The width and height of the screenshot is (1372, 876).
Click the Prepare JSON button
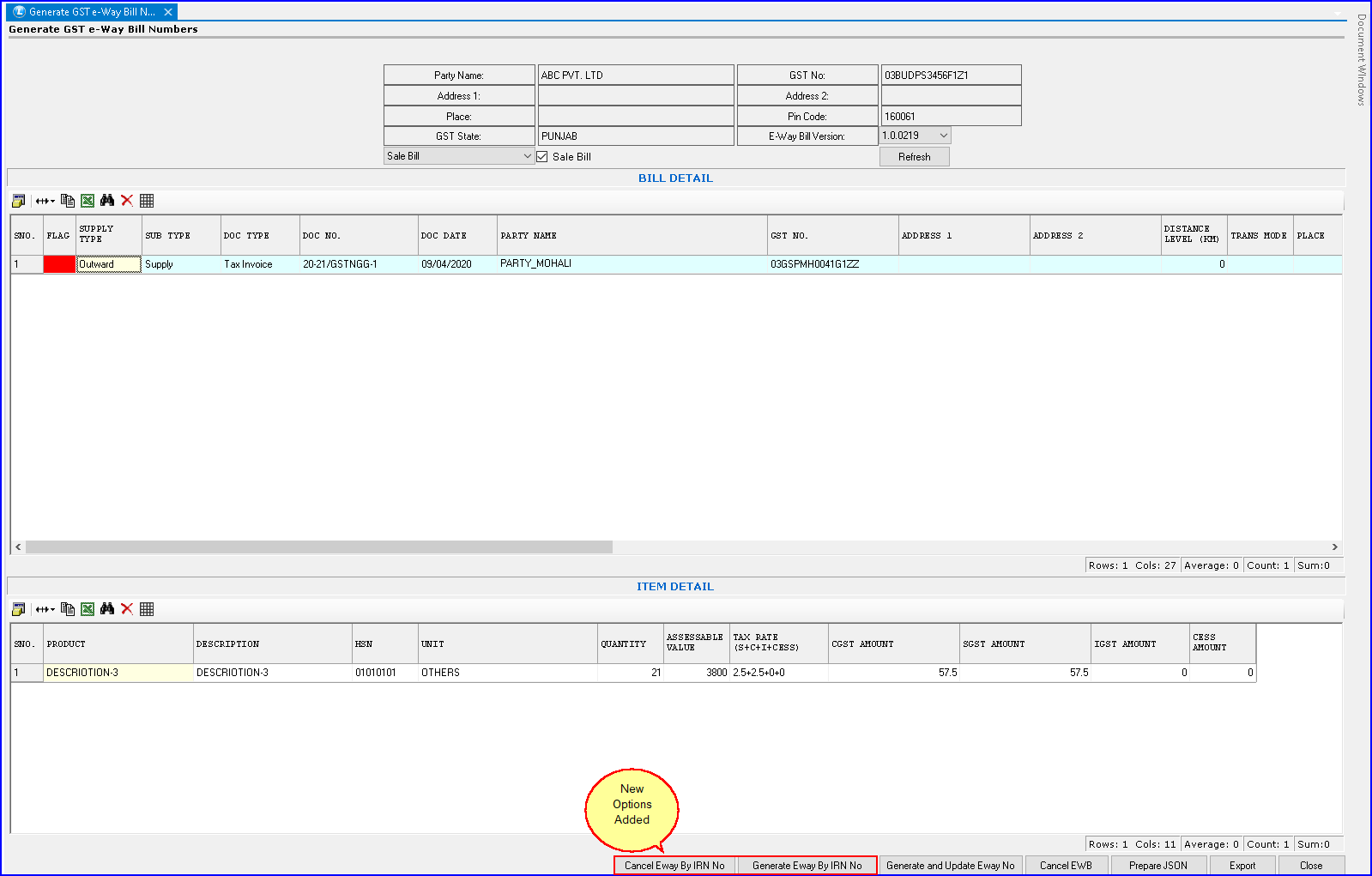coord(1158,866)
